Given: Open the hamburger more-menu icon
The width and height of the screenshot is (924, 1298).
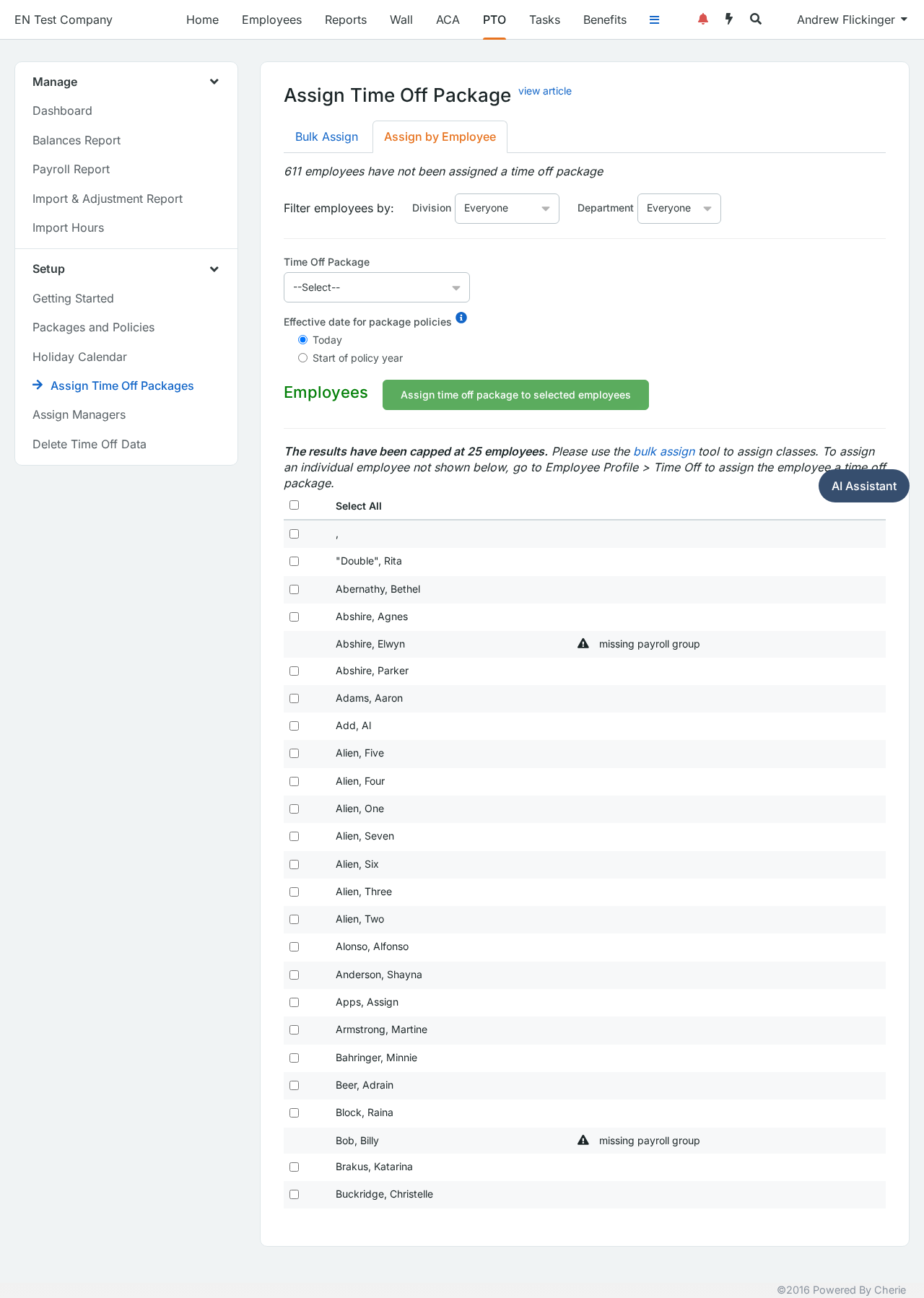Looking at the screenshot, I should tap(655, 20).
